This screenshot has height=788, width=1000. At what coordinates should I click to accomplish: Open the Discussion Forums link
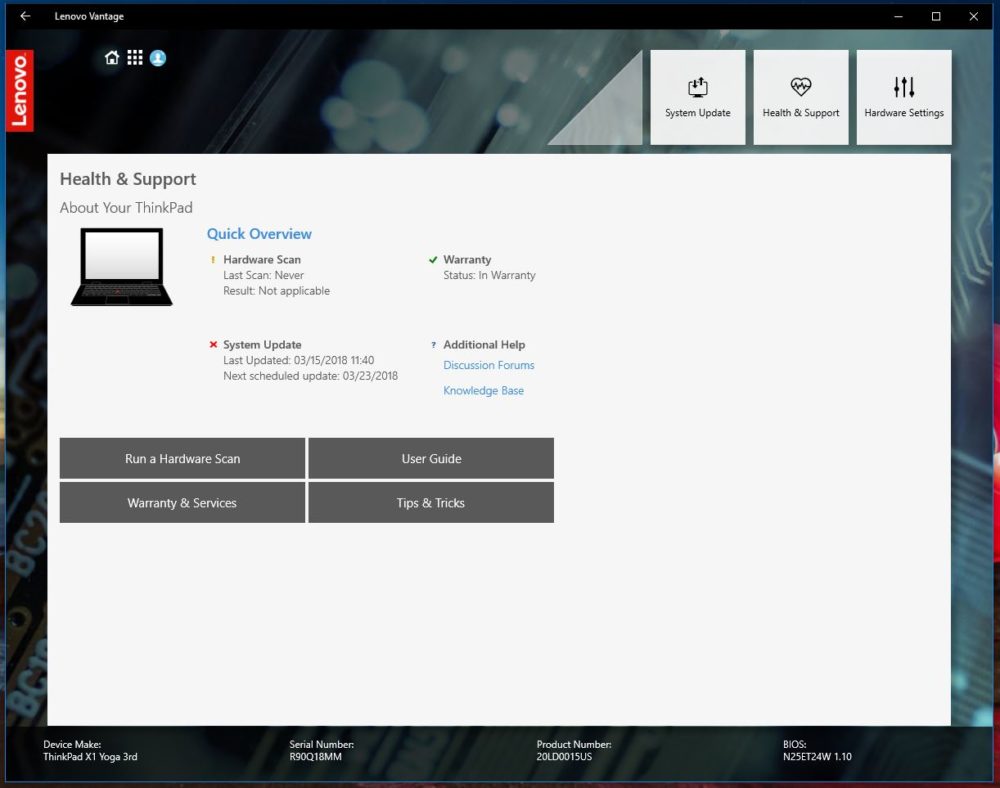(x=489, y=365)
